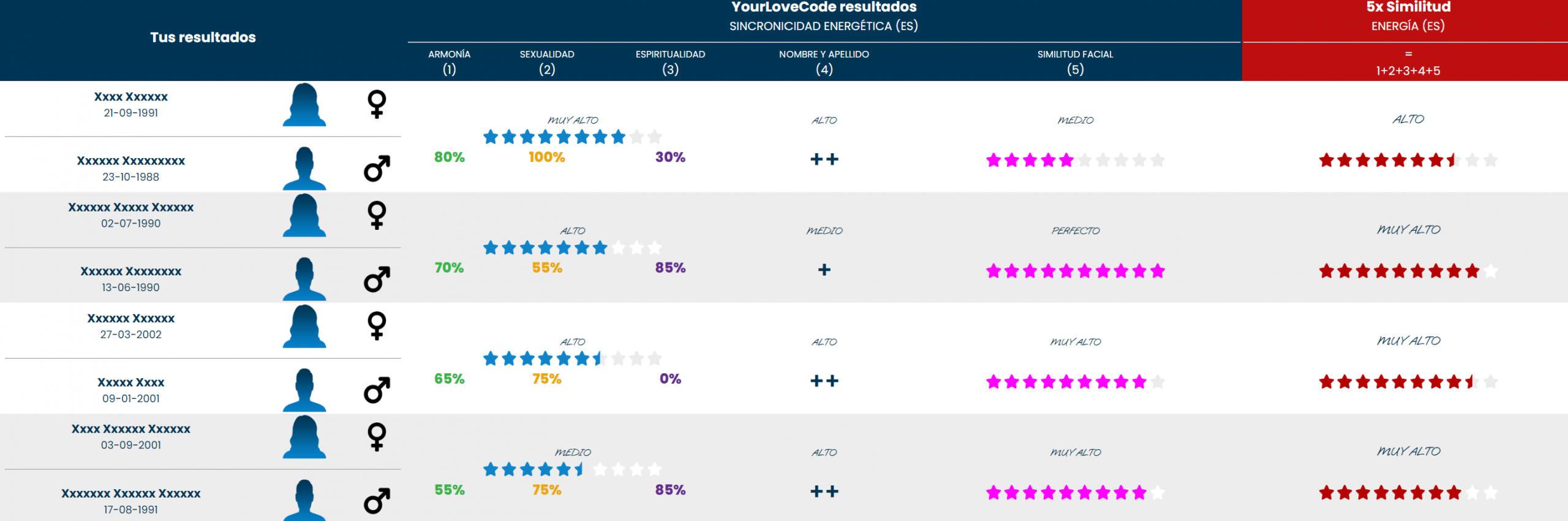Click the double plus sign in first row
Screen dimensions: 1568x521
(x=824, y=159)
